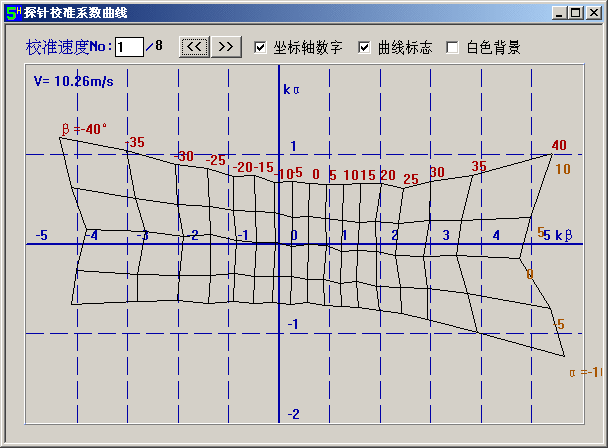Image resolution: width=608 pixels, height=448 pixels.
Task: Close the calibration curve window
Action: click(590, 13)
